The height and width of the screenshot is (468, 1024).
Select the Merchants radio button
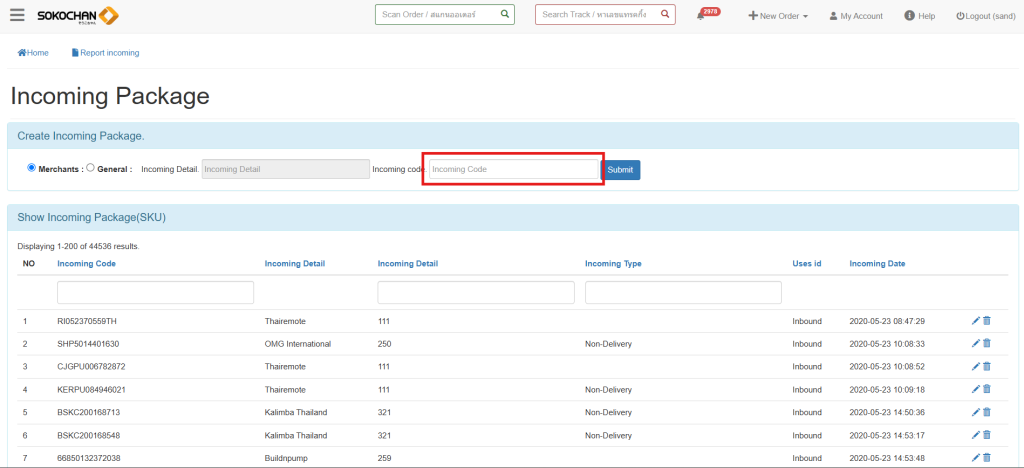click(31, 168)
